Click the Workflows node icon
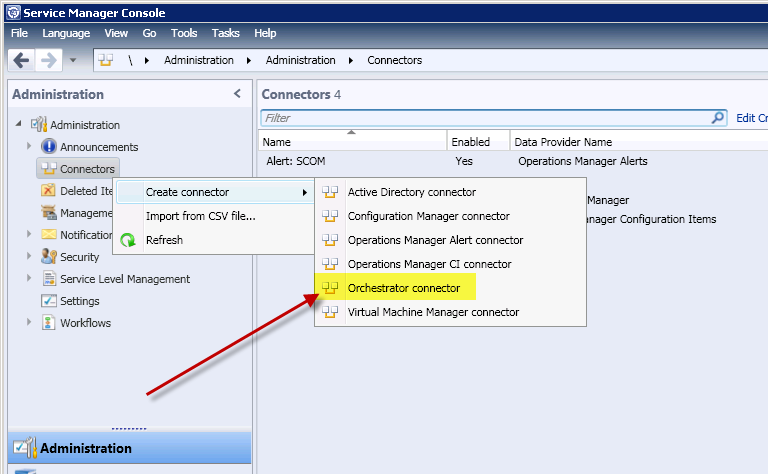Viewport: 768px width, 474px height. point(49,323)
